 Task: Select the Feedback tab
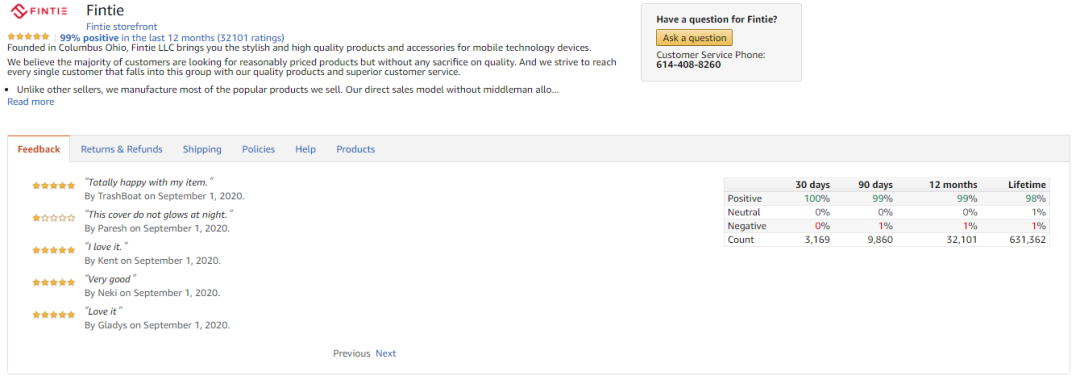pos(39,149)
